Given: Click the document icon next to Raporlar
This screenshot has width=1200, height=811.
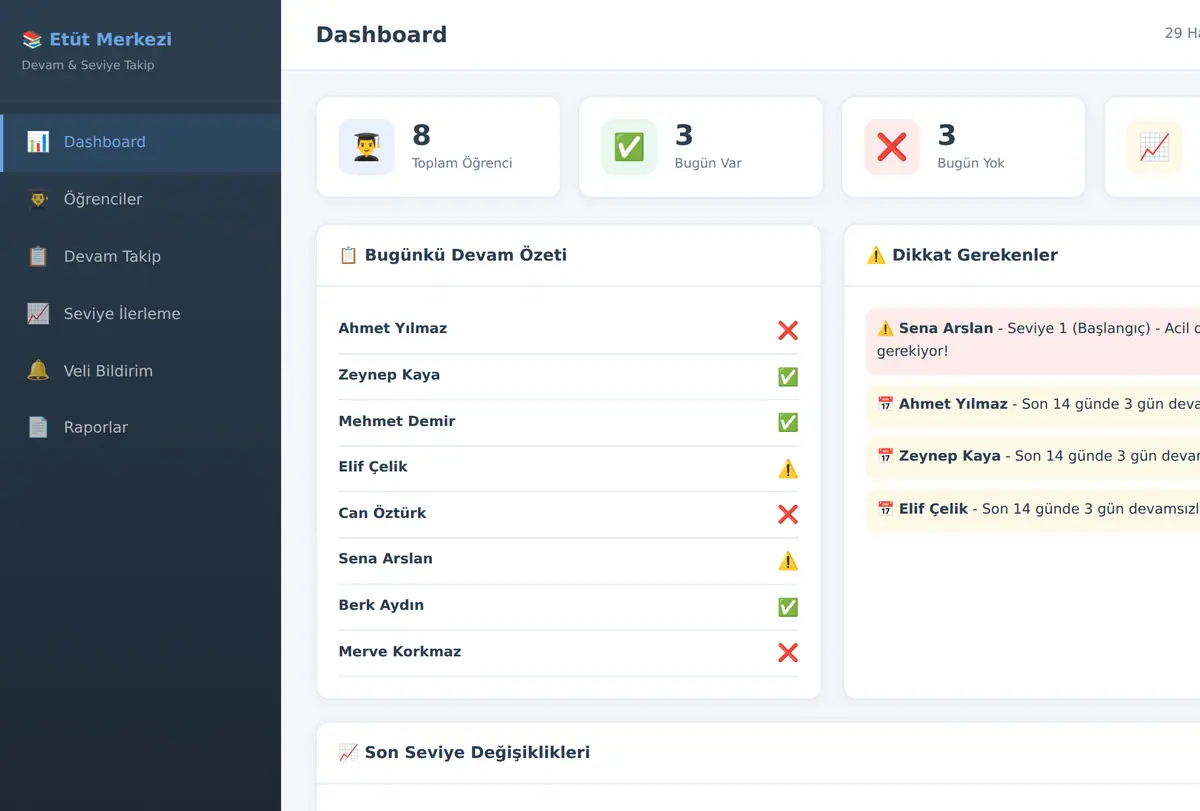Looking at the screenshot, I should click(38, 428).
